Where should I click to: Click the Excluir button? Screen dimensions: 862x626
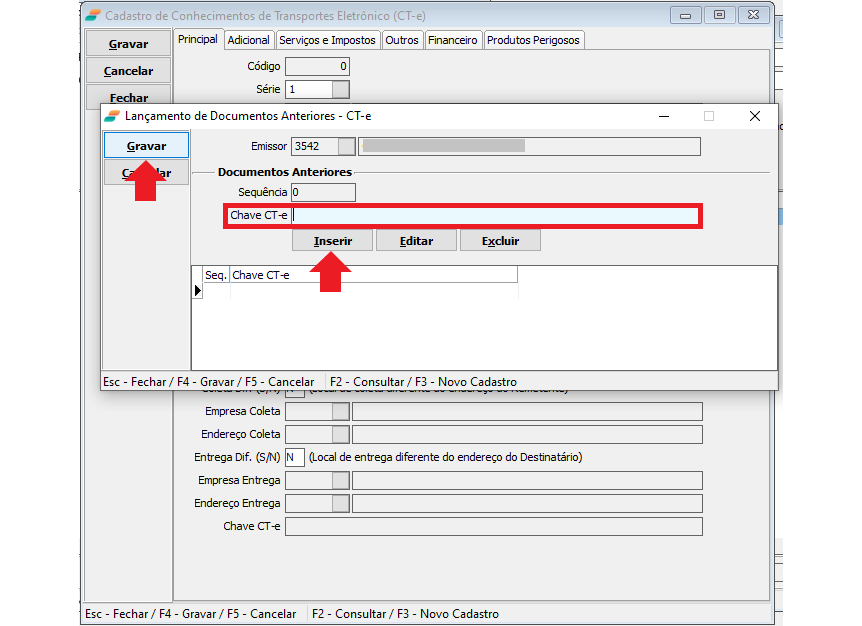pyautogui.click(x=500, y=241)
